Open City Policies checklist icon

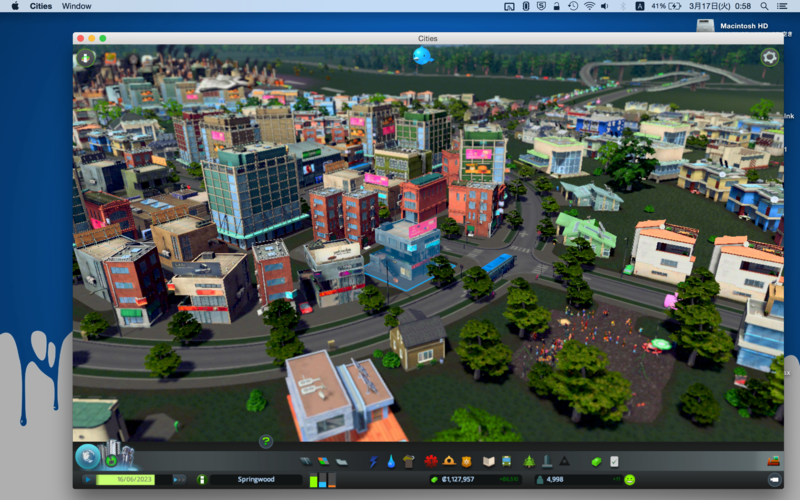coord(614,462)
